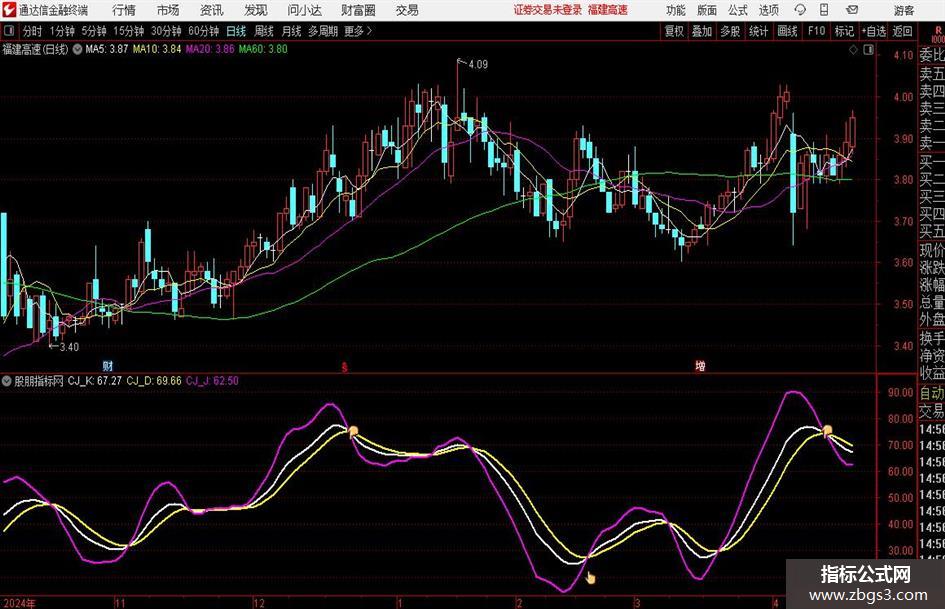945x609 pixels.
Task: Click the headset support icon in title bar
Action: (x=800, y=10)
